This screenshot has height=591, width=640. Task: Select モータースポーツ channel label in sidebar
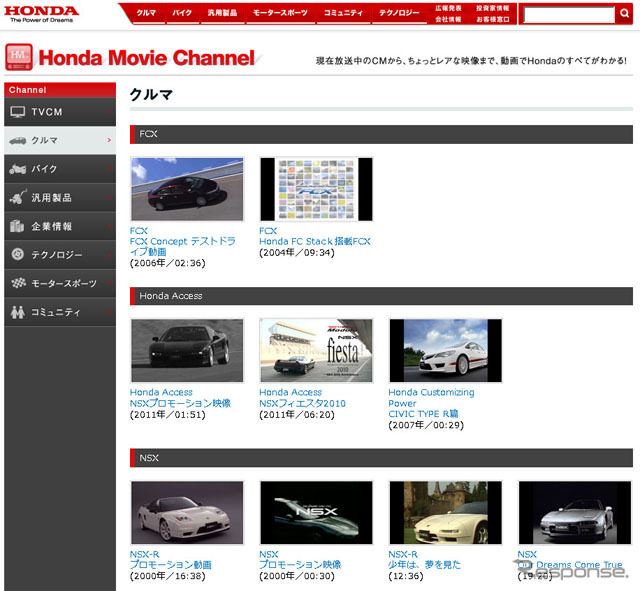(64, 283)
